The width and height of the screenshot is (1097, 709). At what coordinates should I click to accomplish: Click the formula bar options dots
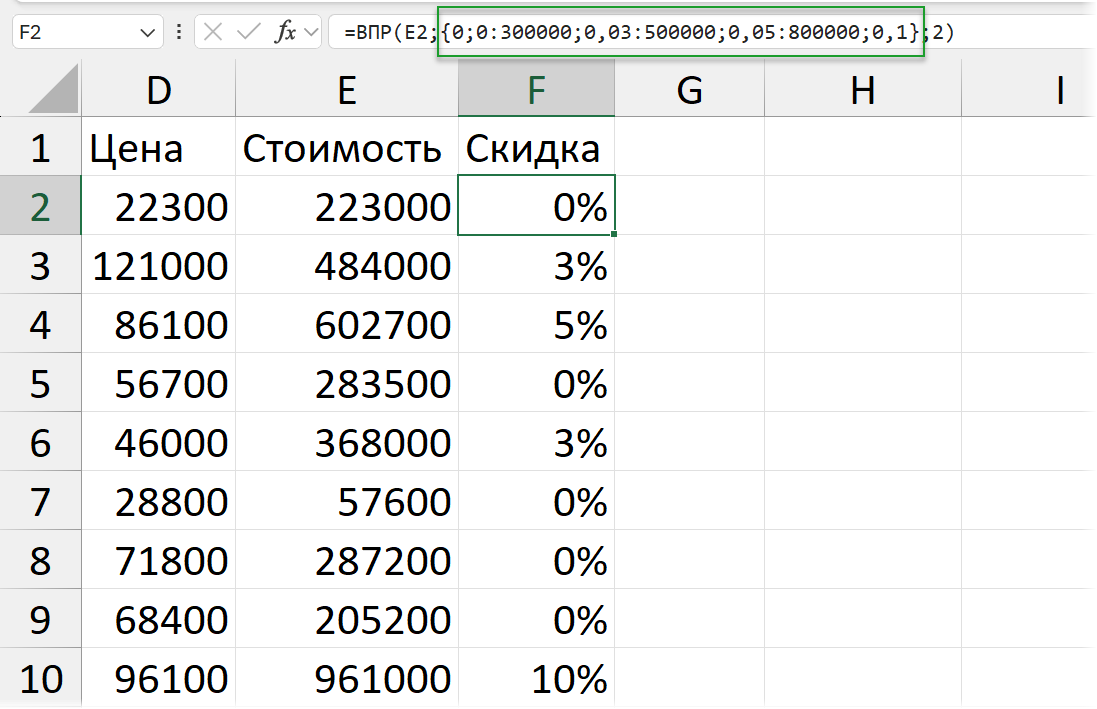(179, 32)
